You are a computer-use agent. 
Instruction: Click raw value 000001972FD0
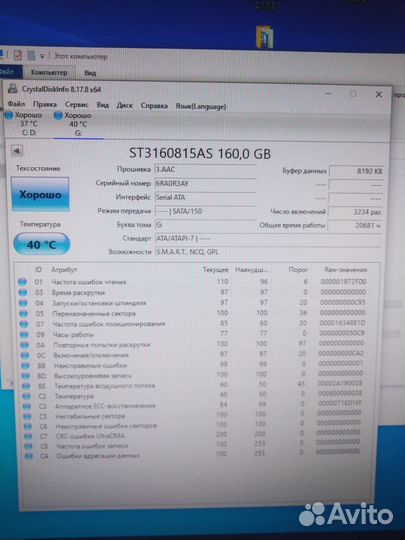(x=343, y=282)
